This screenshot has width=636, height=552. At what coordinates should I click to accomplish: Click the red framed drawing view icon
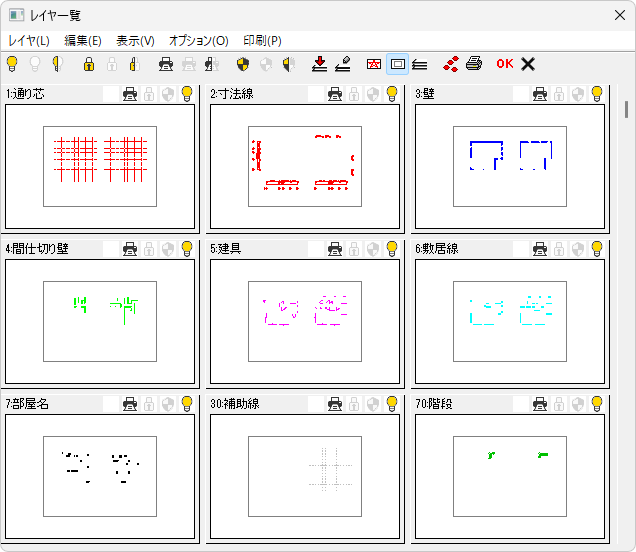click(374, 64)
